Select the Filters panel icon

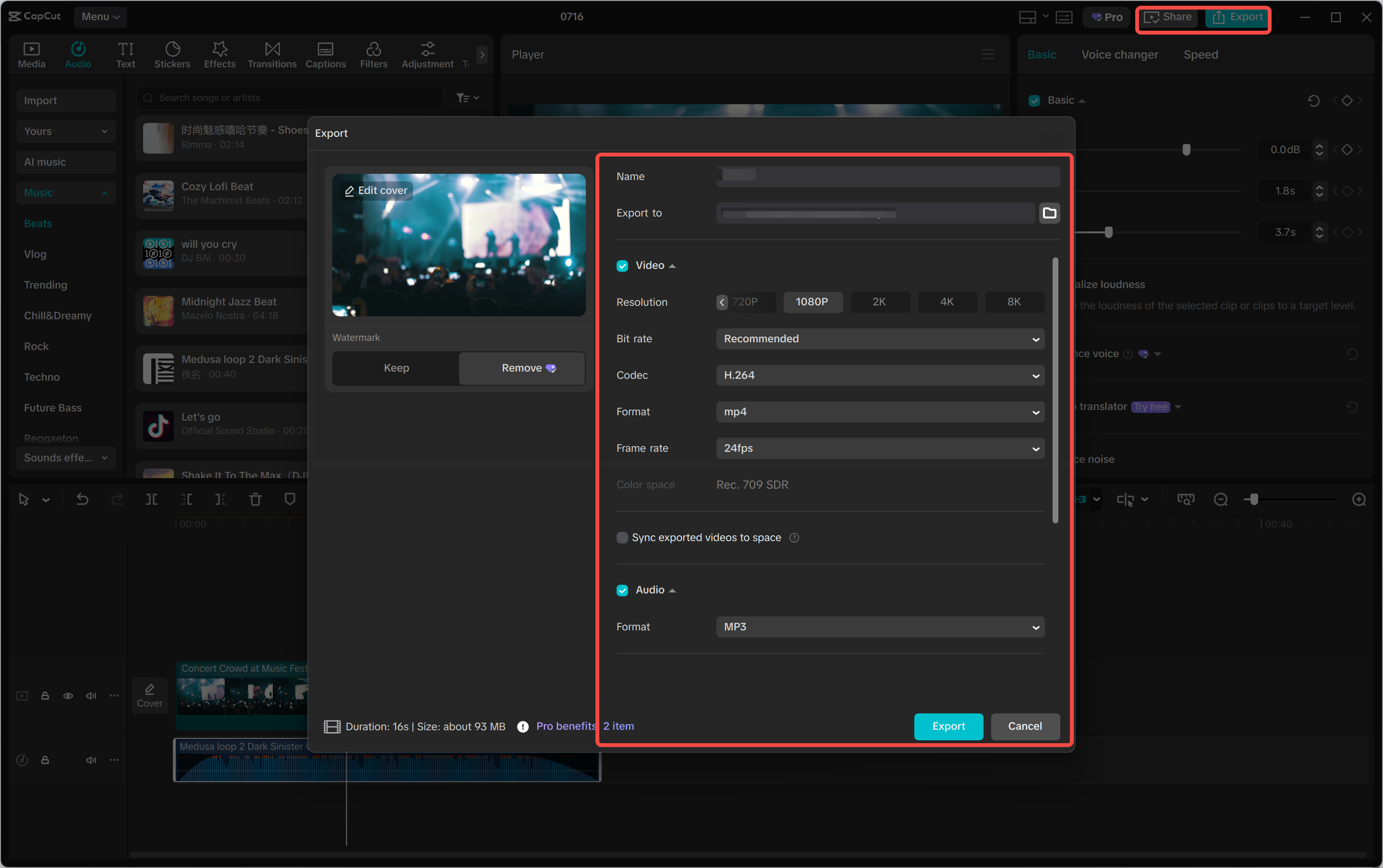(x=373, y=54)
